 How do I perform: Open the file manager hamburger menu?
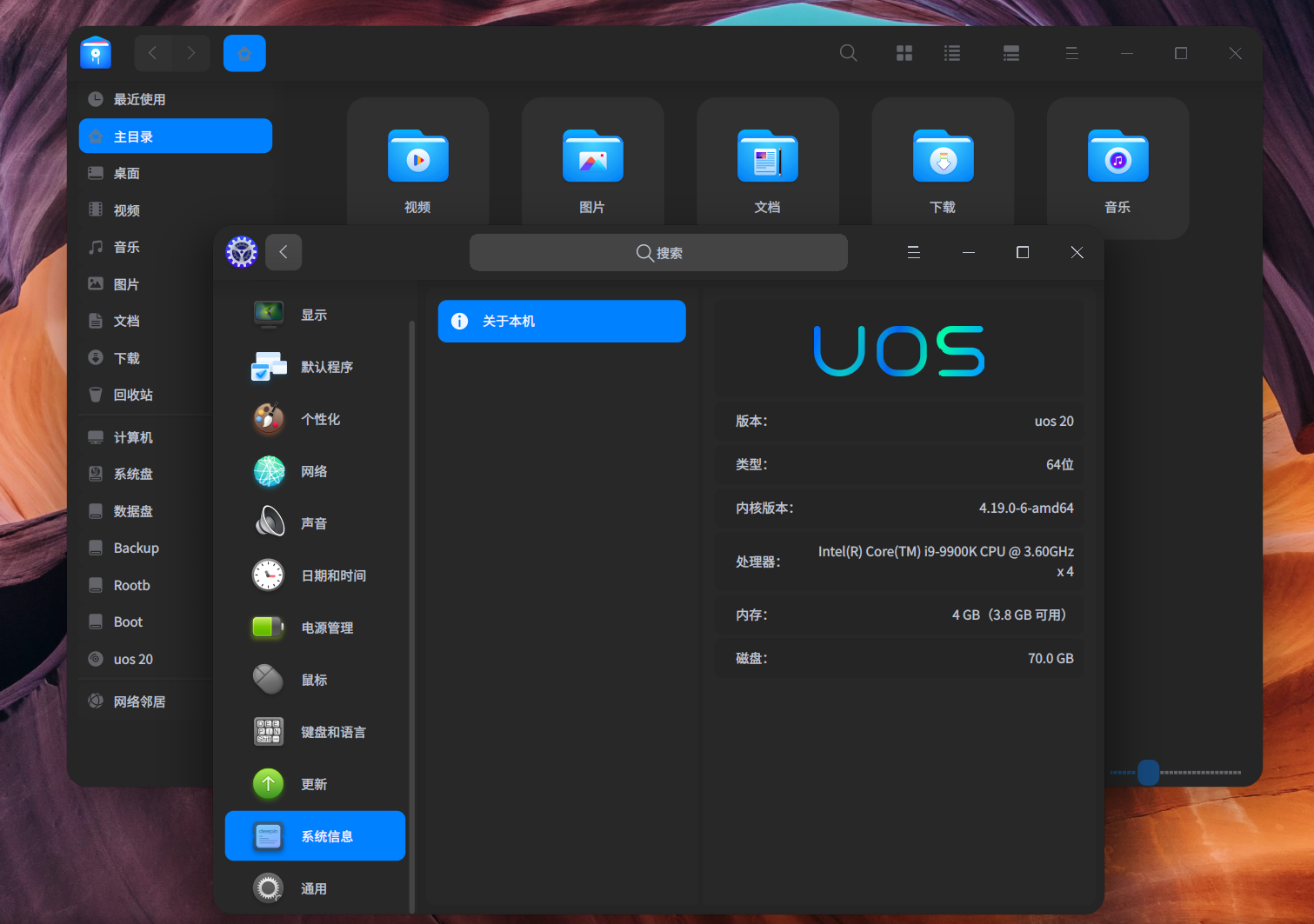coord(1072,54)
